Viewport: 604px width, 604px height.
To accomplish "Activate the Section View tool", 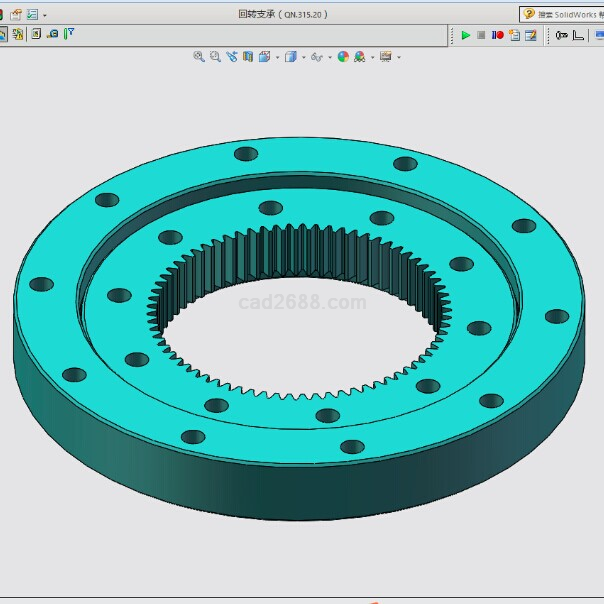I will (x=247, y=57).
